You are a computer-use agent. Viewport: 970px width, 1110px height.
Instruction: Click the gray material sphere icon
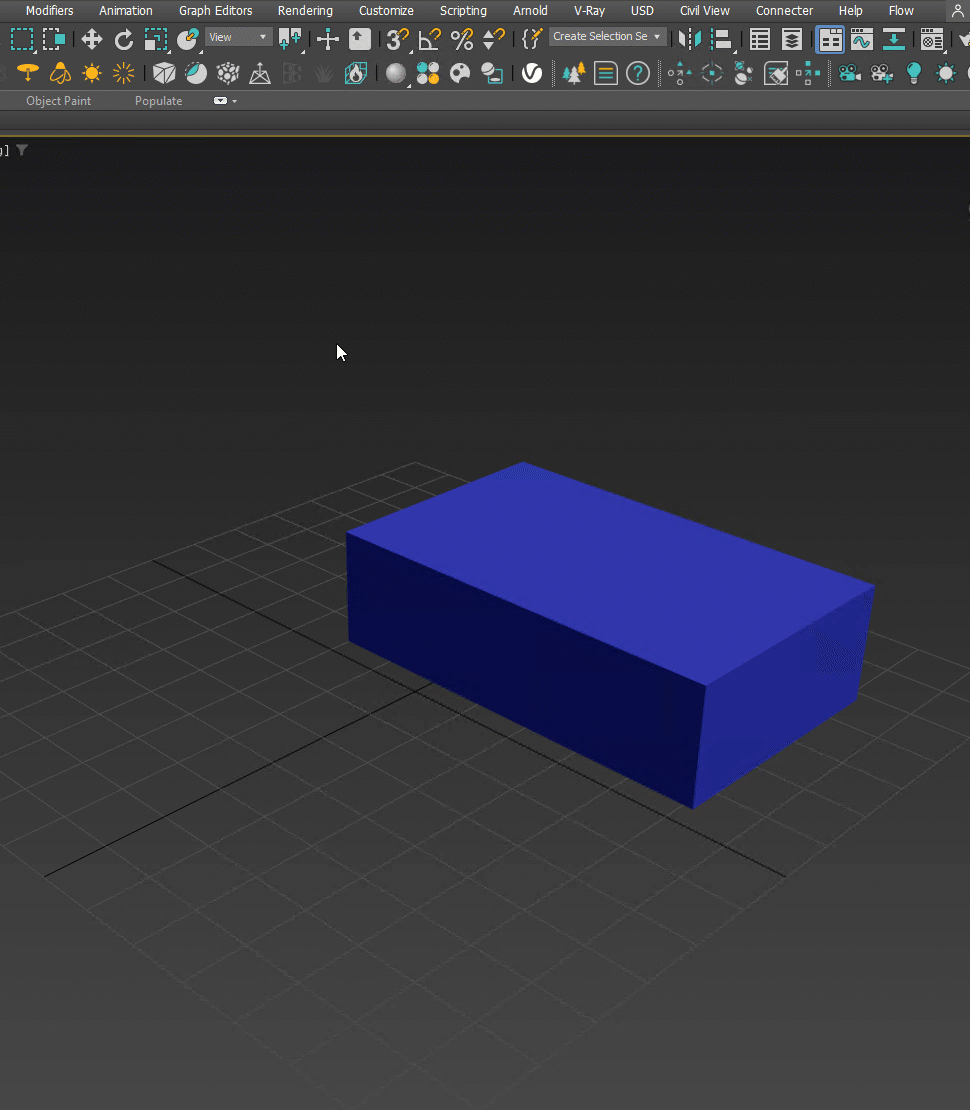click(x=396, y=73)
